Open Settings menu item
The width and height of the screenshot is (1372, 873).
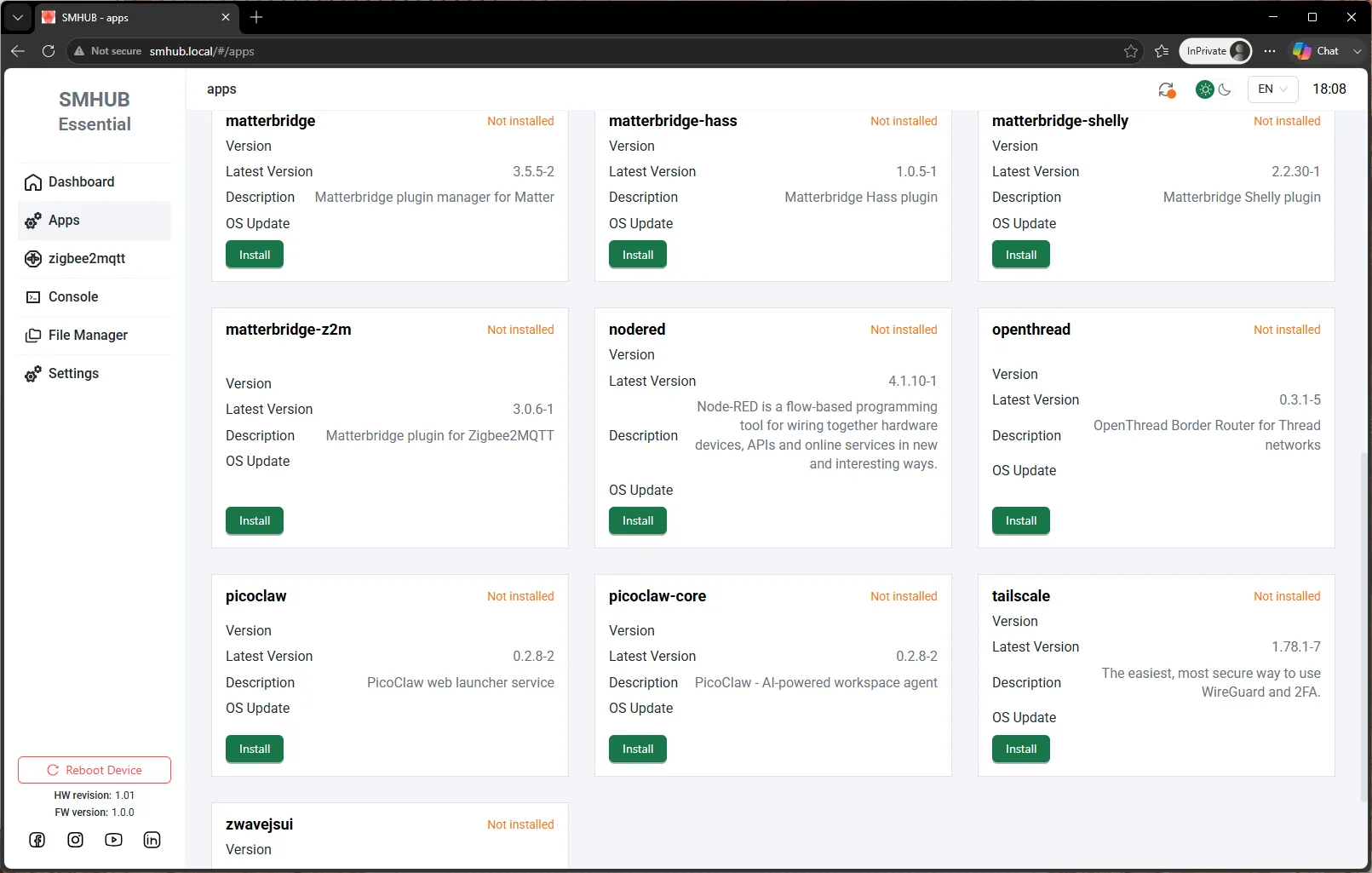click(x=95, y=374)
